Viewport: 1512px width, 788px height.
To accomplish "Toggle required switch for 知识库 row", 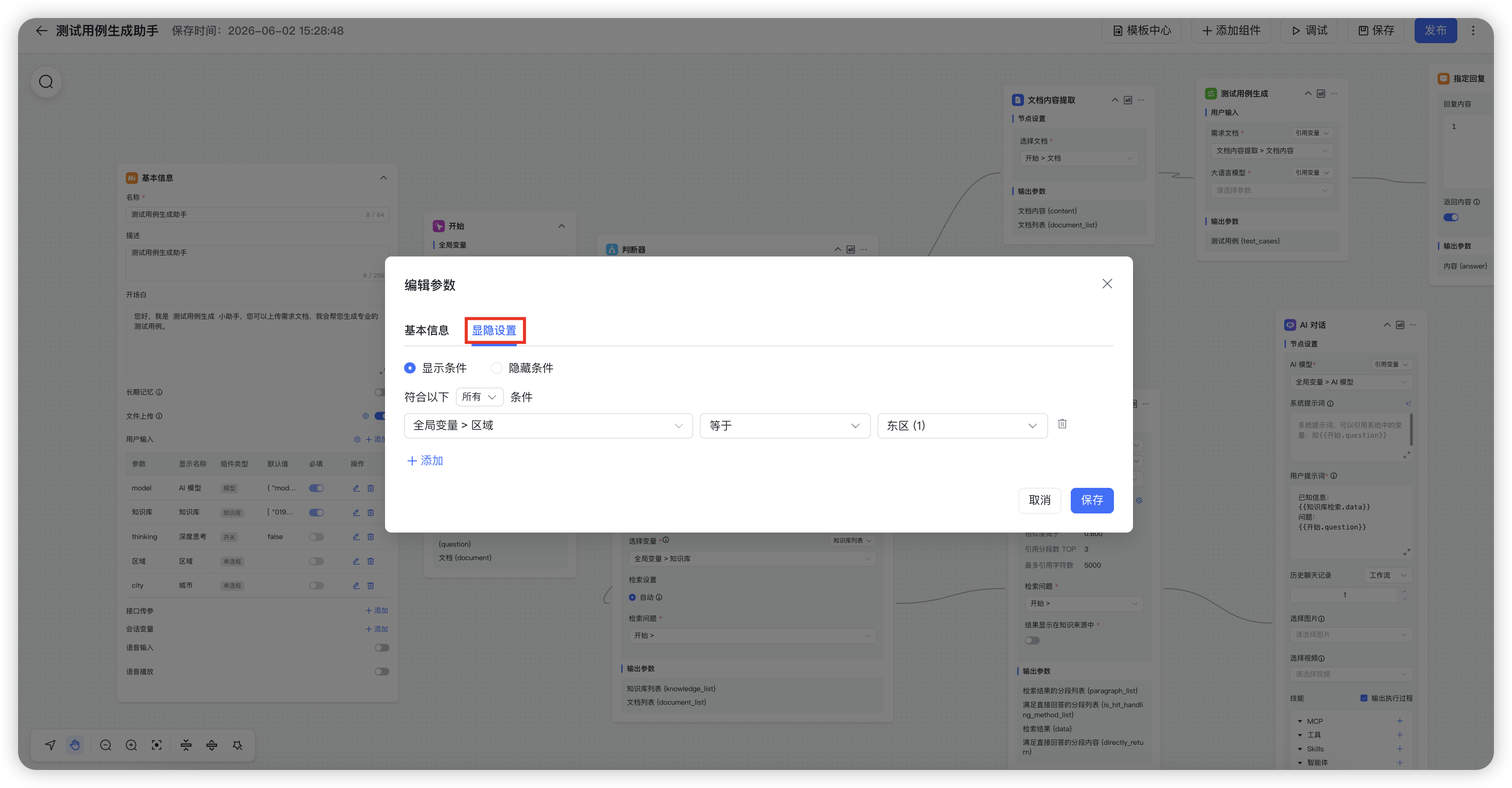I will (x=316, y=512).
